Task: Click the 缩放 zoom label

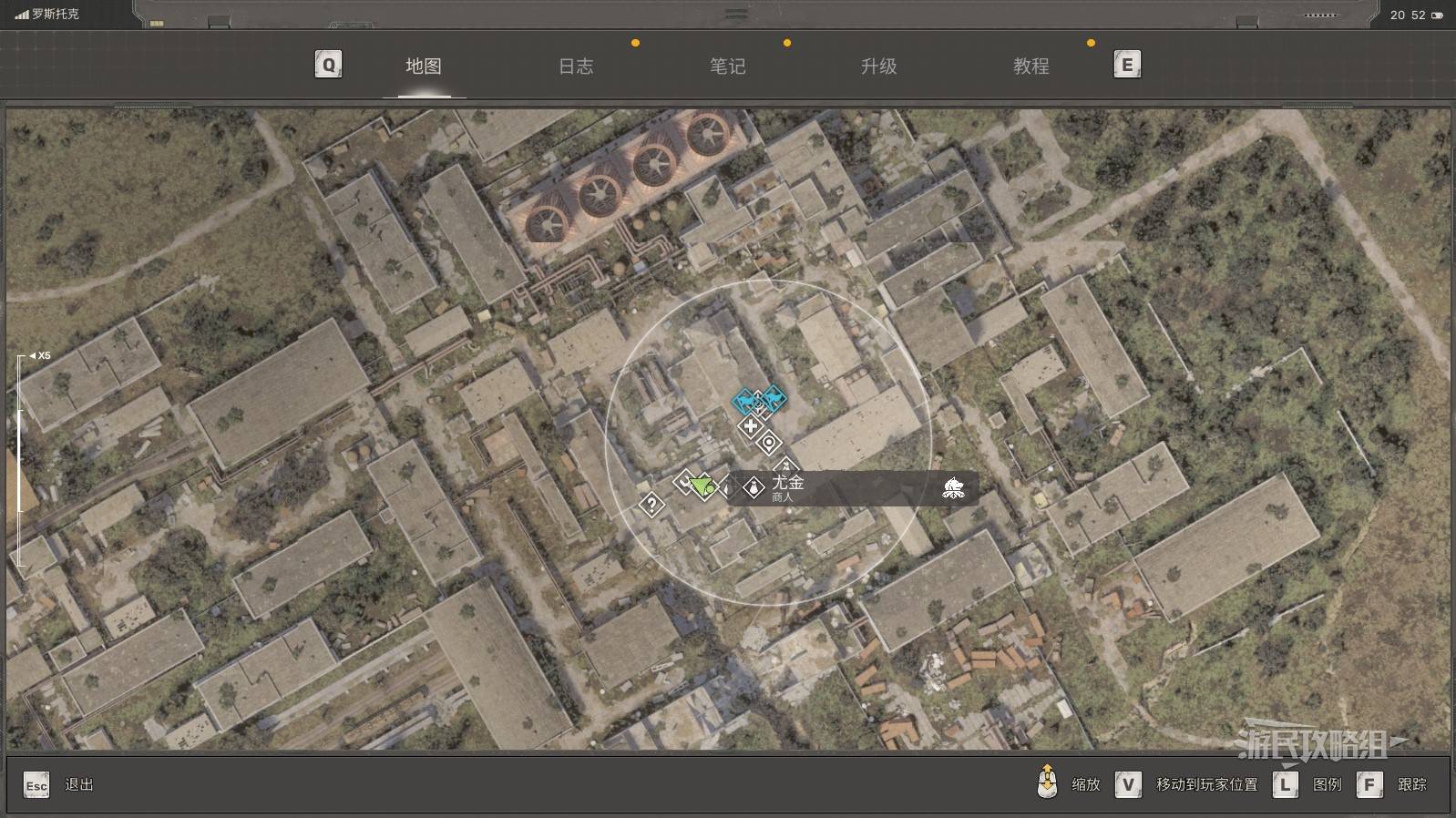Action: click(1086, 784)
